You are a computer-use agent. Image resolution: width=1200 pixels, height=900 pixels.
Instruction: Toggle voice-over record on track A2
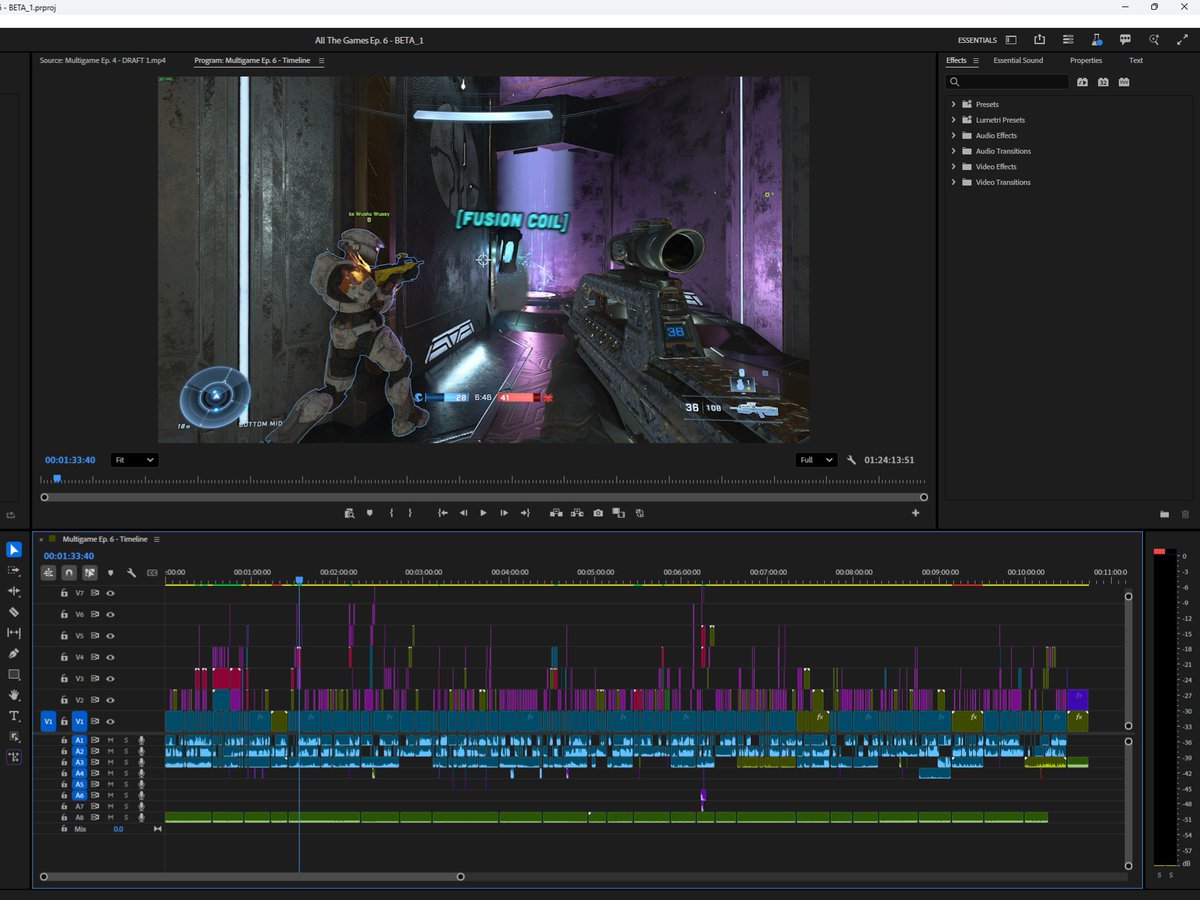pos(141,751)
